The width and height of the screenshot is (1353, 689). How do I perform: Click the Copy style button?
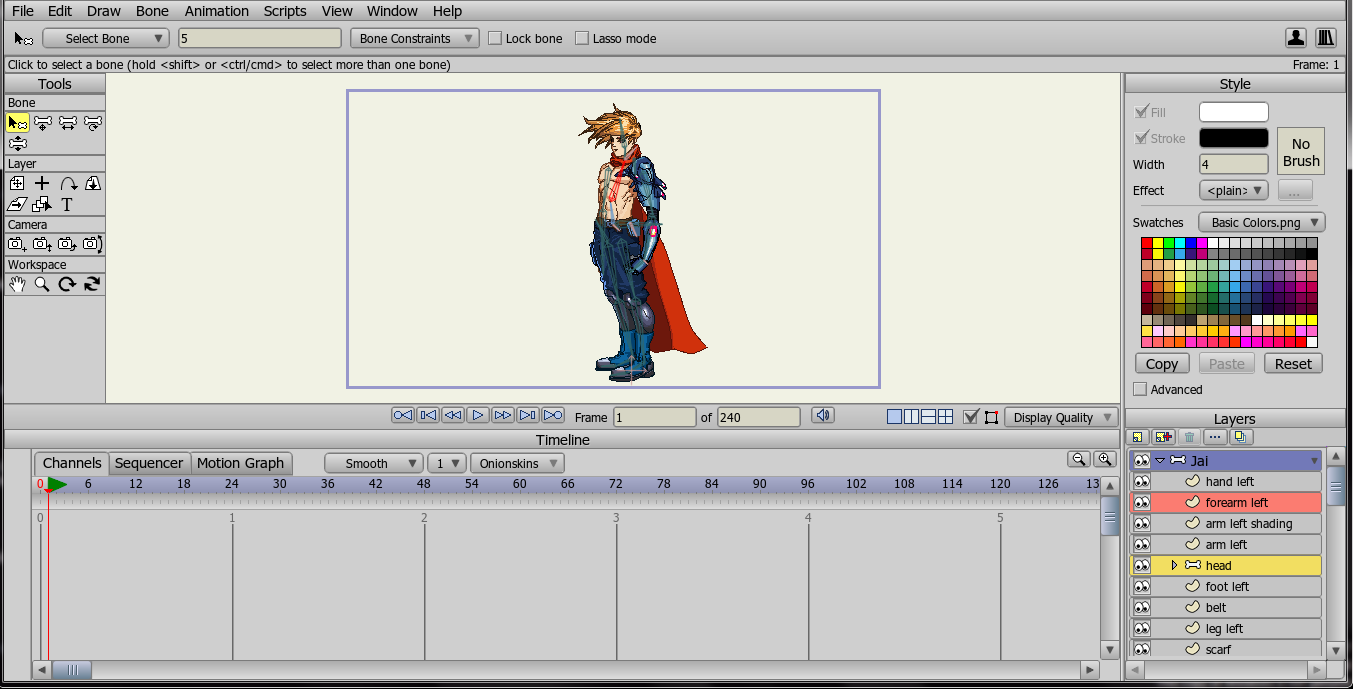click(1162, 364)
